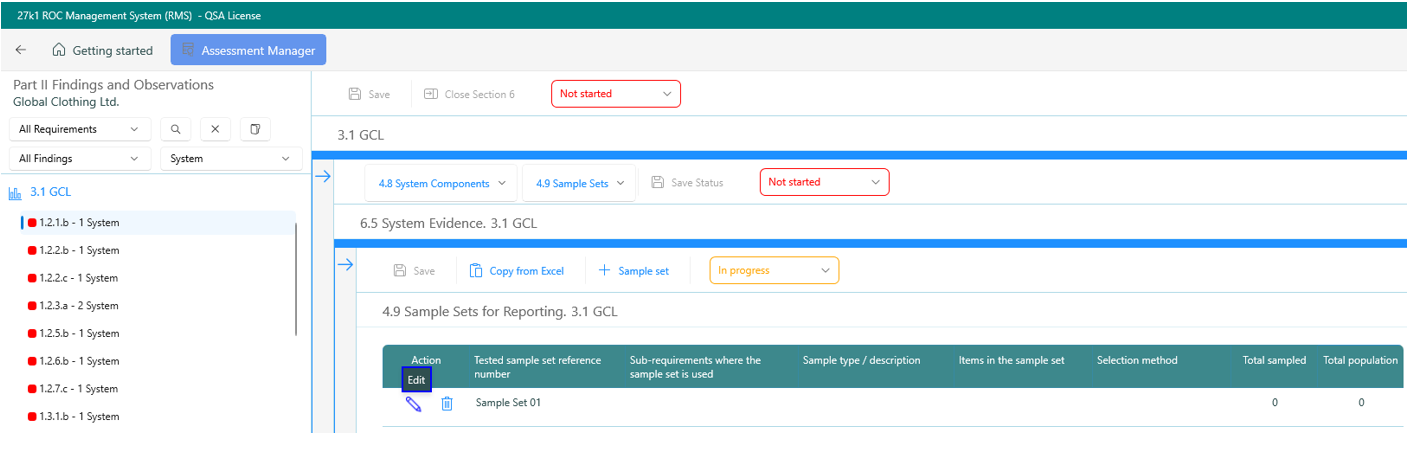Select requirement 1.2.3.a - 2 System

click(x=79, y=306)
